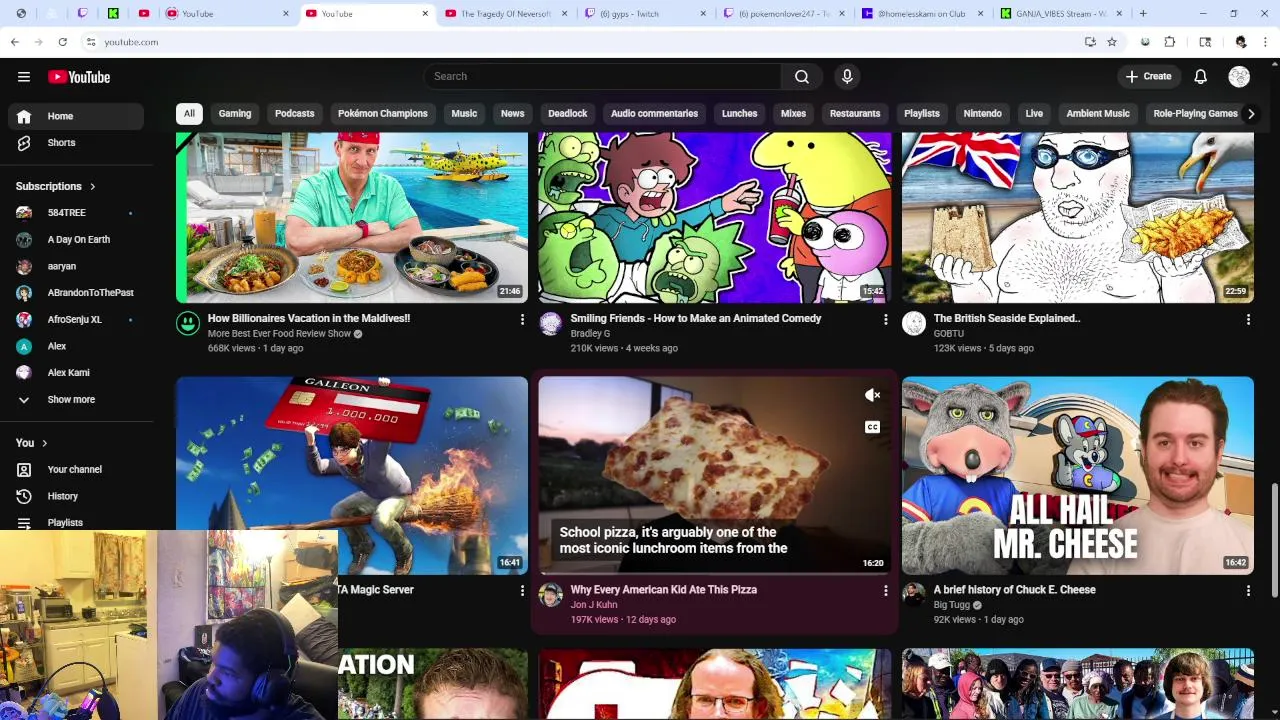The image size is (1280, 720).
Task: Click the youtube.com address bar
Action: tap(580, 42)
